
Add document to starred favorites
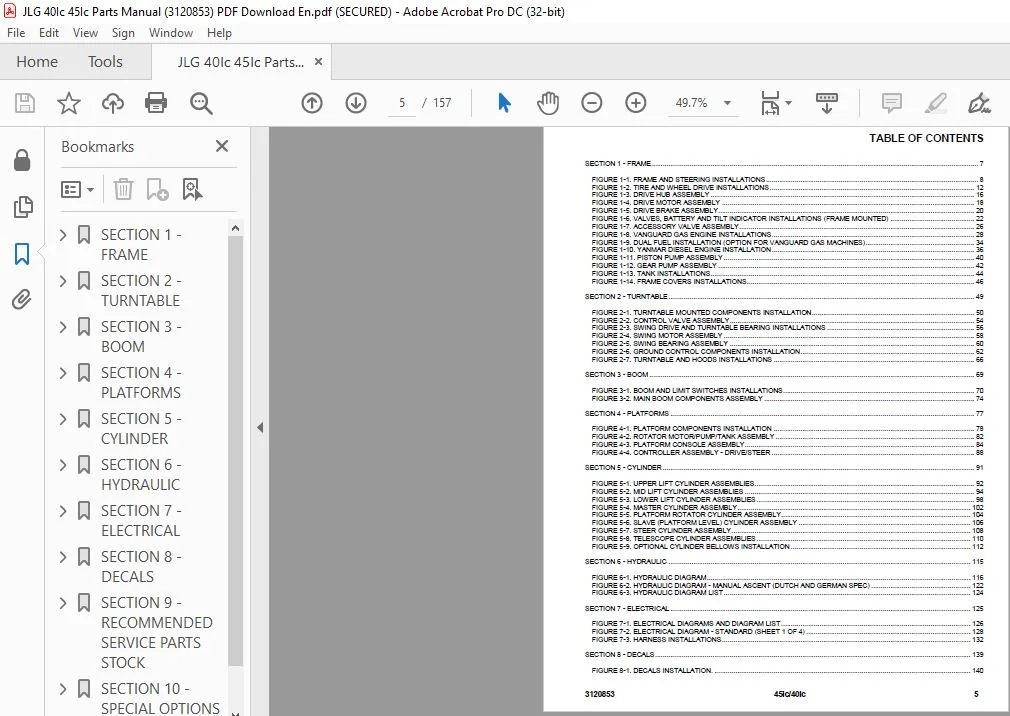69,103
